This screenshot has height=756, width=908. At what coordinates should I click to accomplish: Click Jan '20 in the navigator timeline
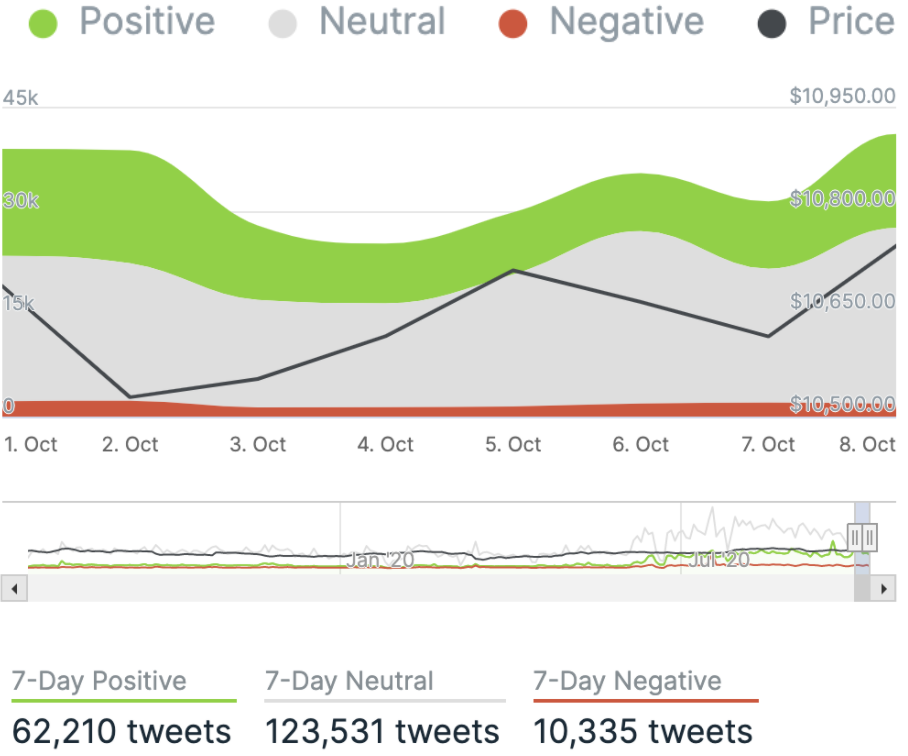click(x=380, y=560)
